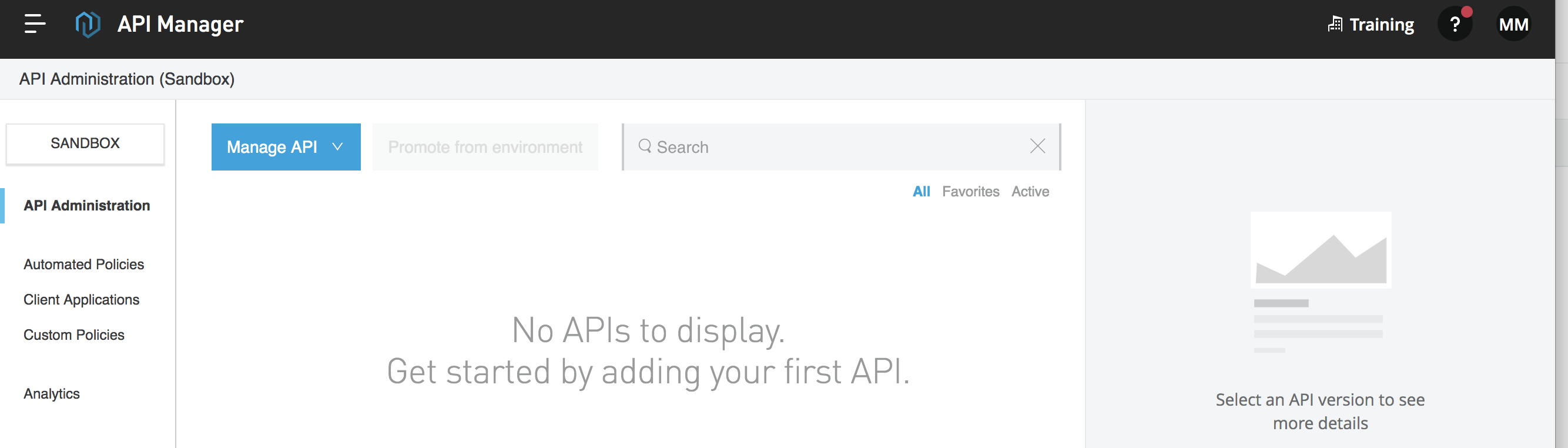Click the Training building icon
The height and width of the screenshot is (448, 1568).
click(1335, 24)
